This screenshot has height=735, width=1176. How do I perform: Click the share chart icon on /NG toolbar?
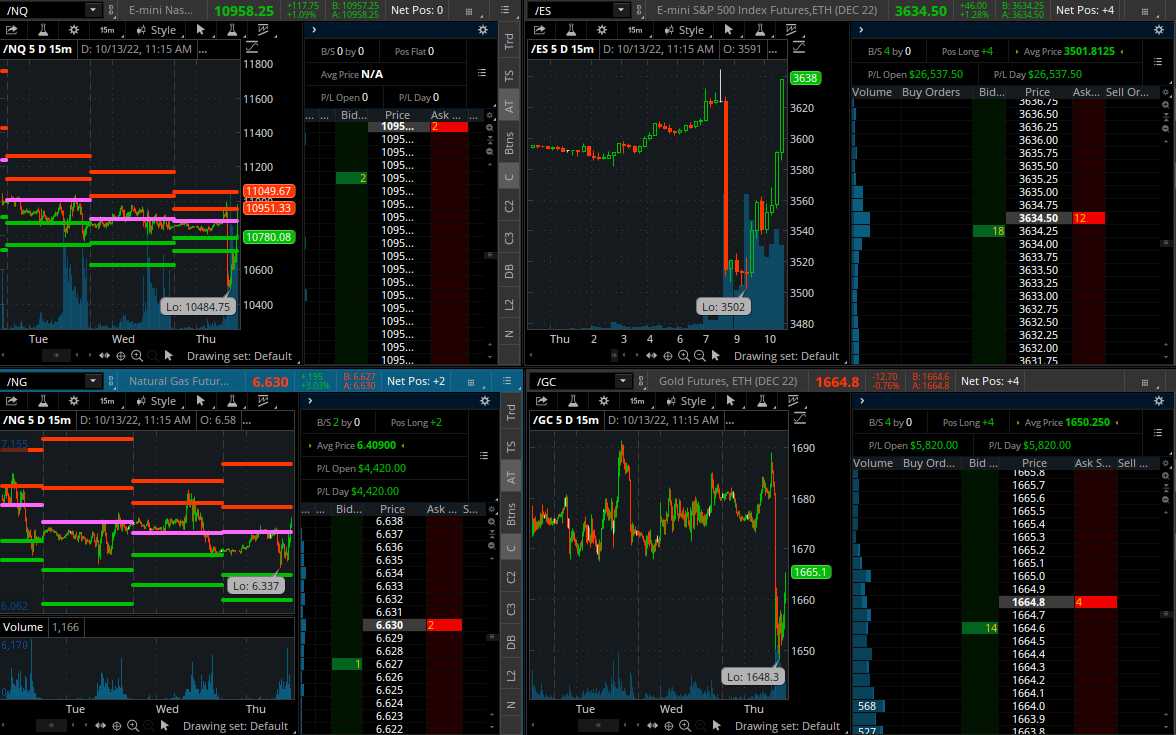click(13, 400)
